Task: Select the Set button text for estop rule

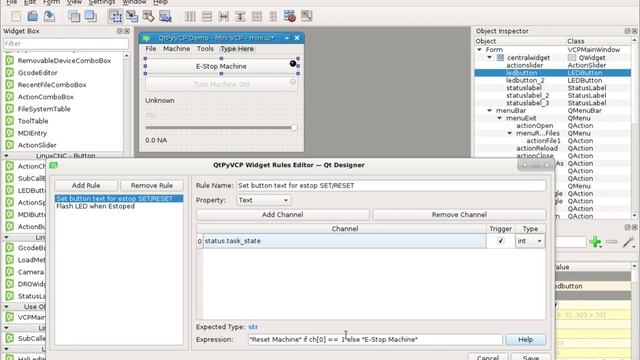Action: 118,198
